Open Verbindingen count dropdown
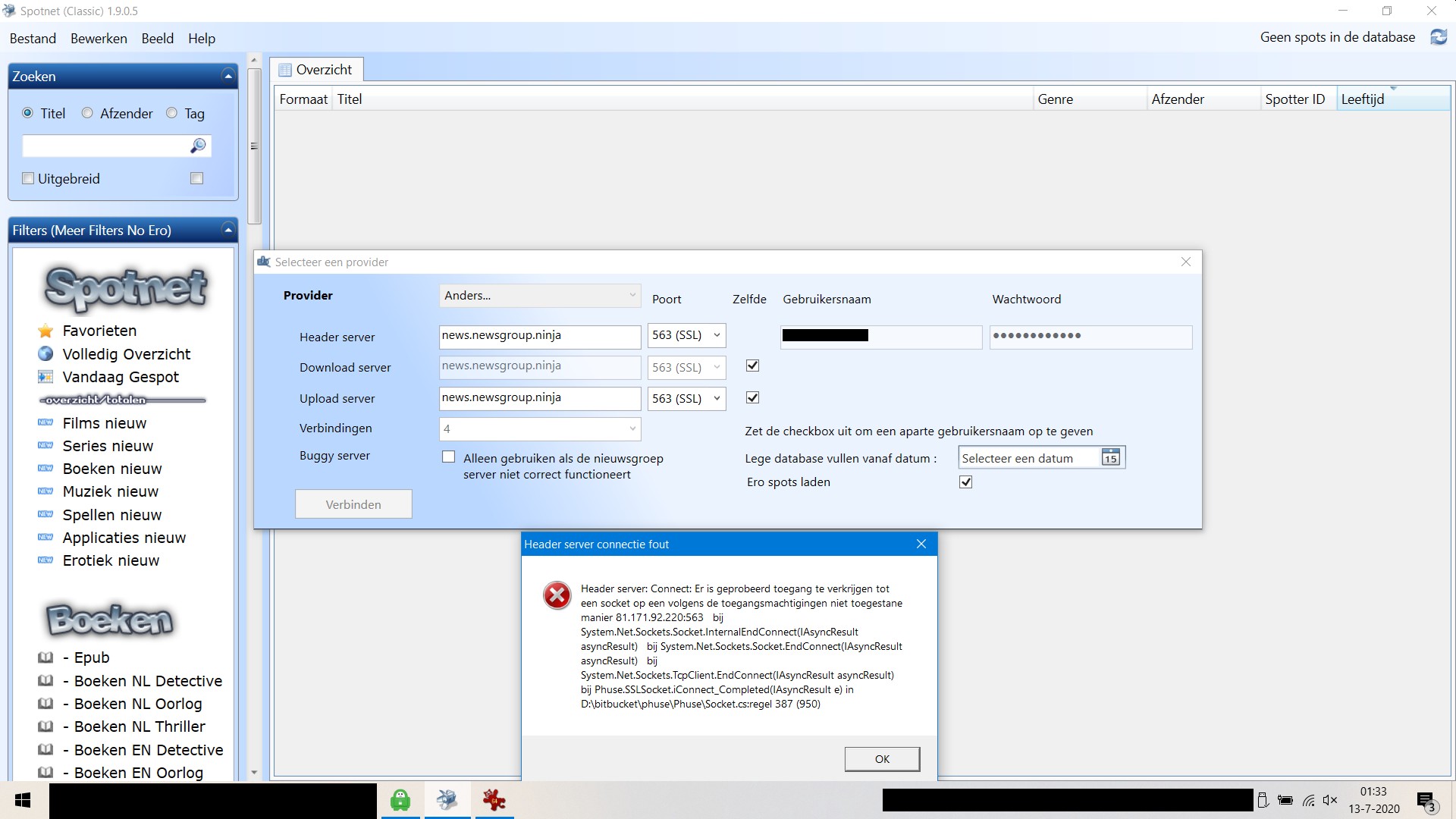 pyautogui.click(x=540, y=429)
